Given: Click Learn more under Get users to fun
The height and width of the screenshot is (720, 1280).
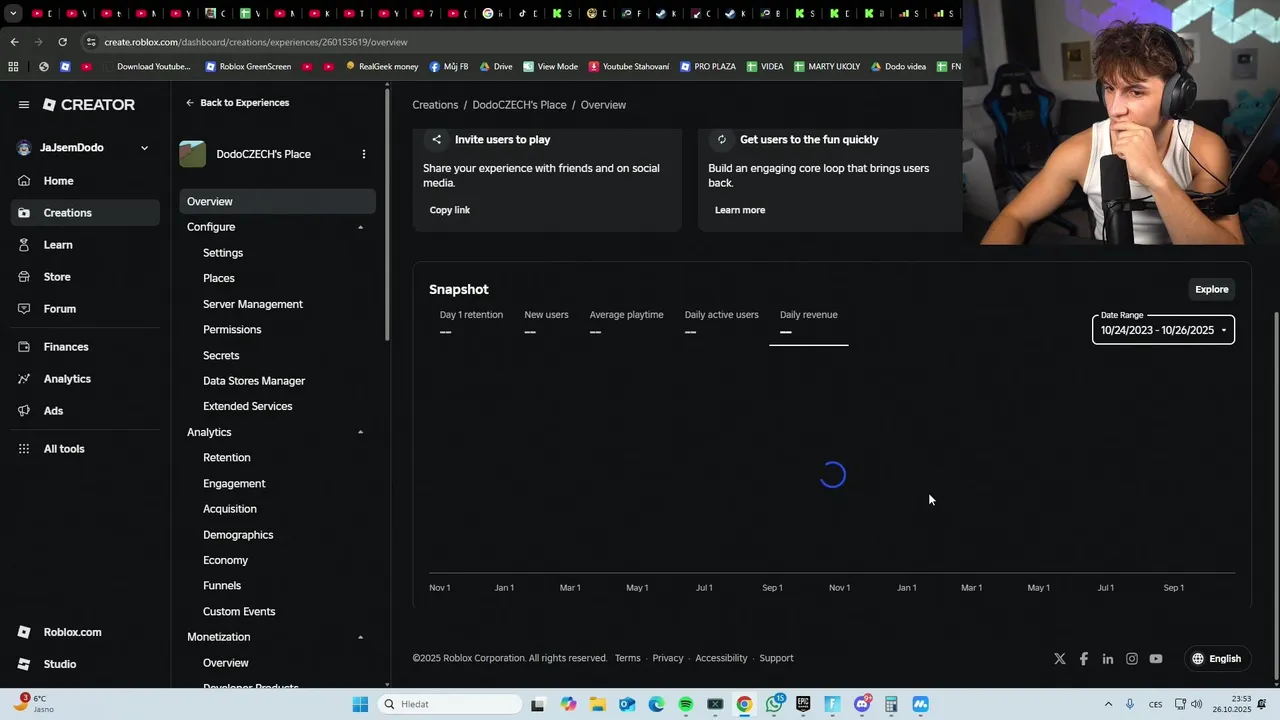Looking at the screenshot, I should point(740,210).
